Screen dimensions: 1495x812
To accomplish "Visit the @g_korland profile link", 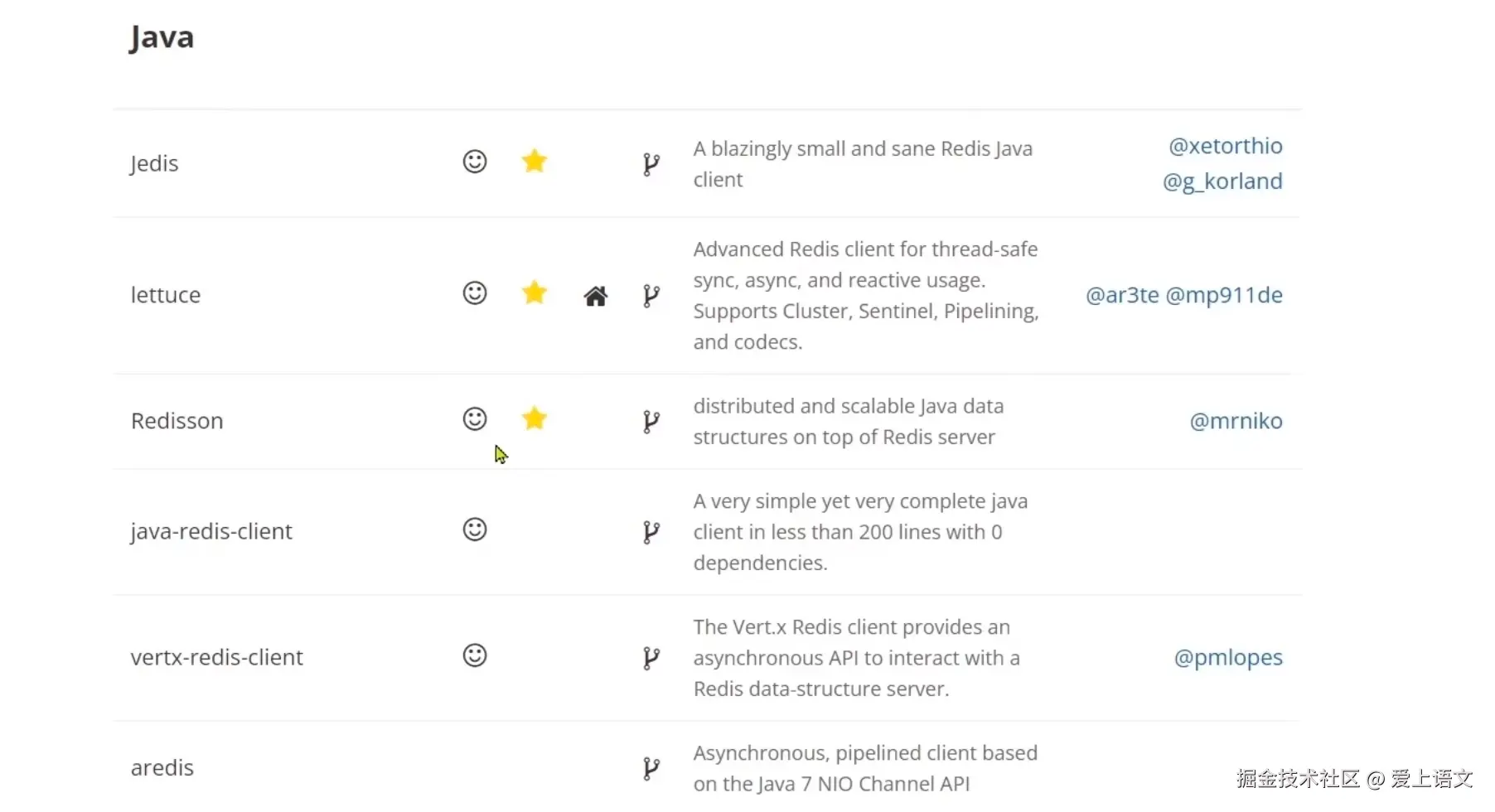I will point(1222,181).
